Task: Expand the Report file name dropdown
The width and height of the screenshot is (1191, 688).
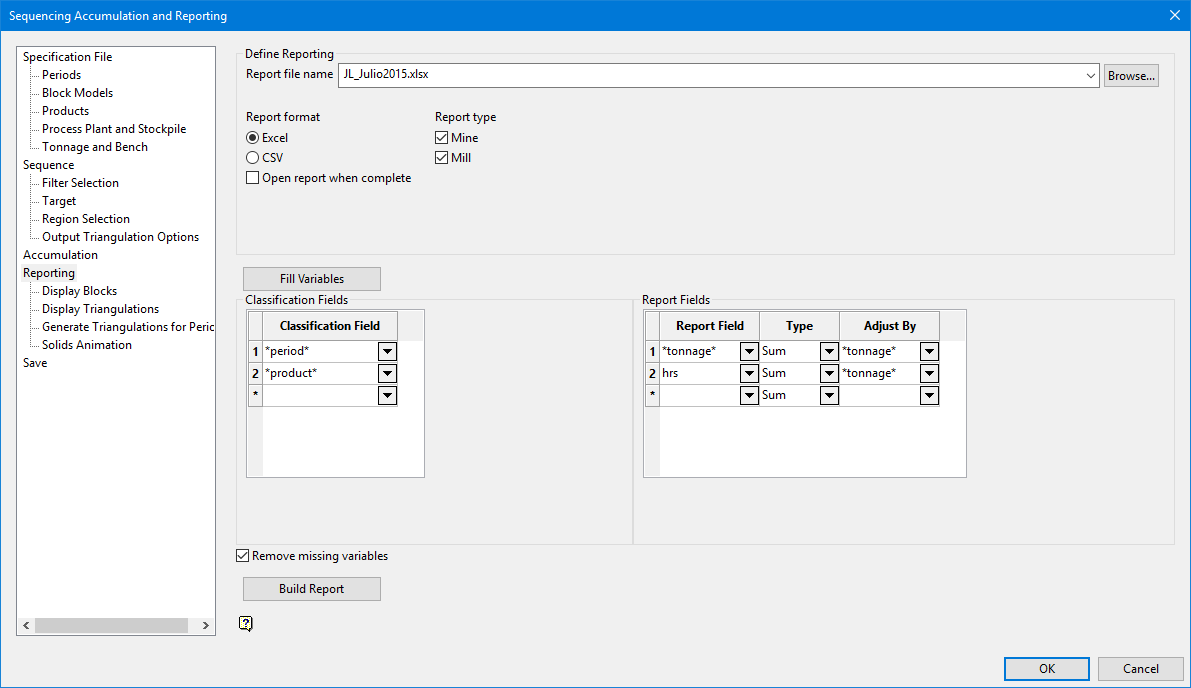Action: pyautogui.click(x=1090, y=75)
